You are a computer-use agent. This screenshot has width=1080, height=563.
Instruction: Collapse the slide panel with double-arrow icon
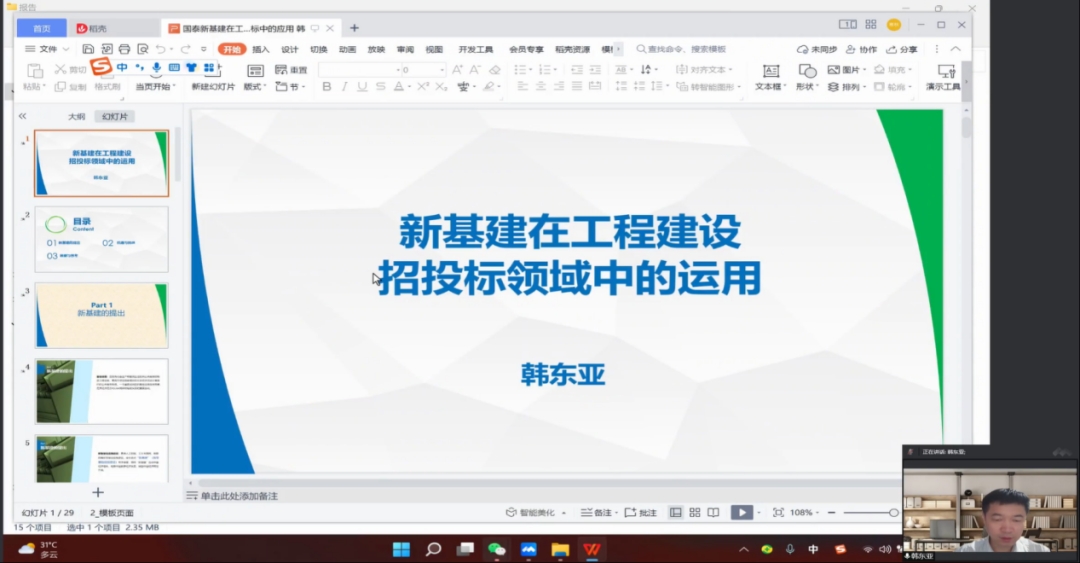(x=23, y=116)
